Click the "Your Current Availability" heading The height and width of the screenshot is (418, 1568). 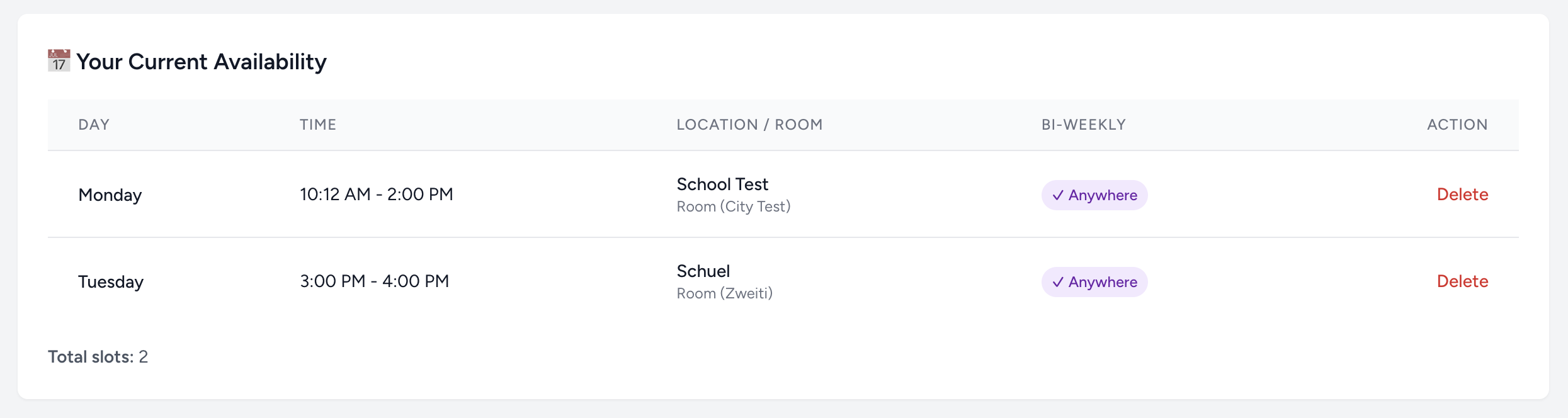tap(201, 62)
